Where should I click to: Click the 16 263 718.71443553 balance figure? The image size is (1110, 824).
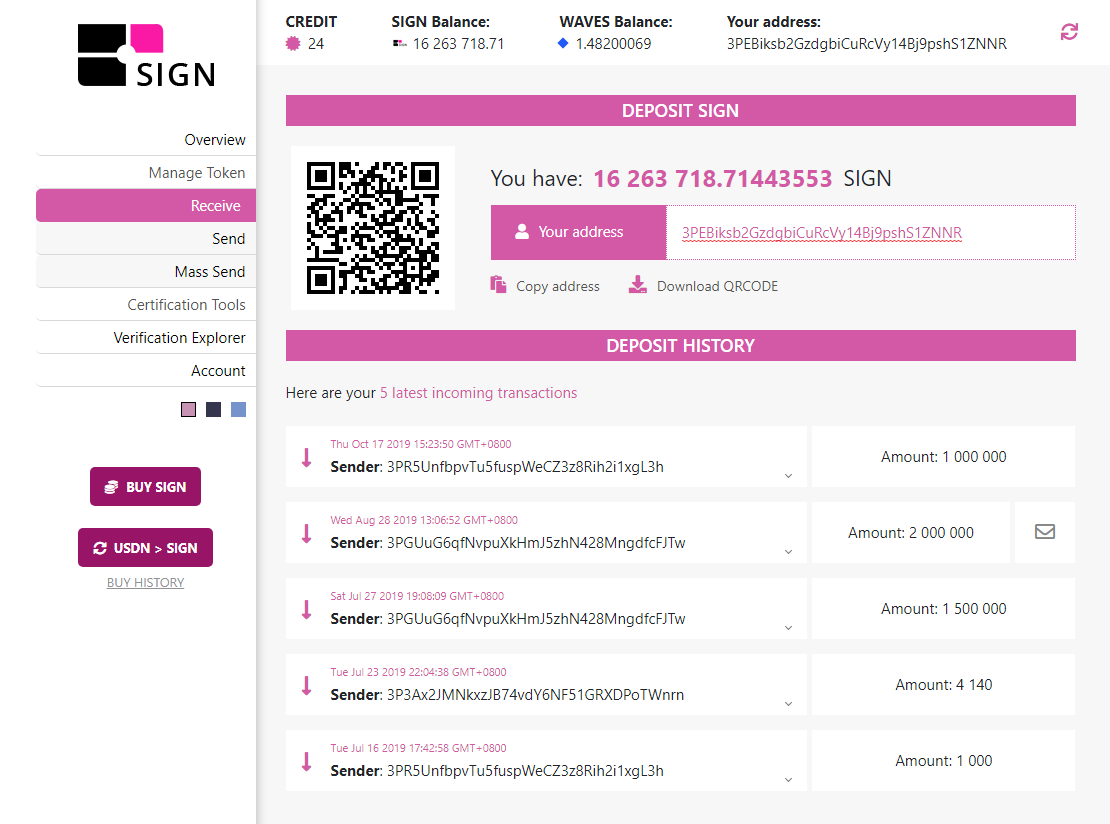712,178
